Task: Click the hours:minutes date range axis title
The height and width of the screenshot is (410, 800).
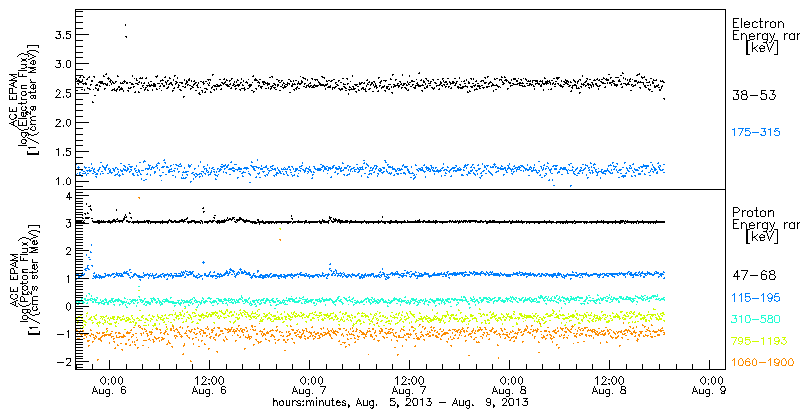Action: (400, 402)
